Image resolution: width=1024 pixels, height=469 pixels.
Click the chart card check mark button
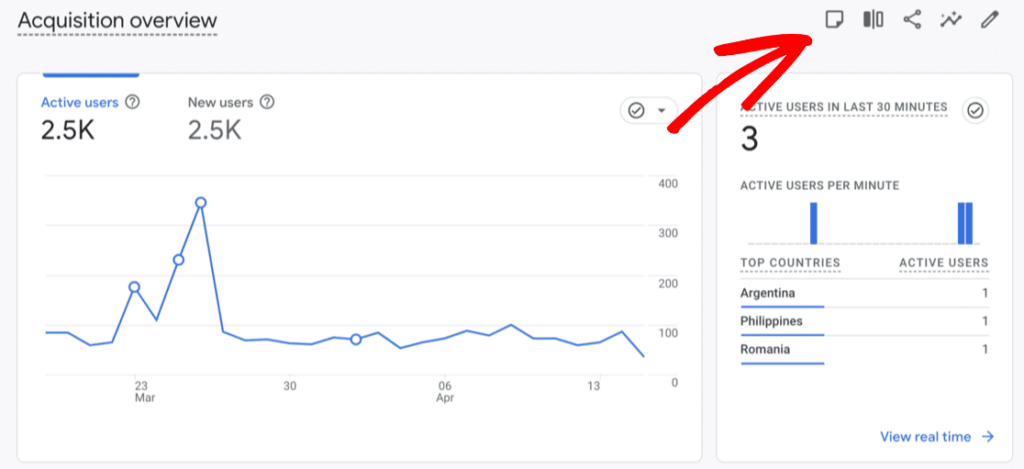click(x=636, y=110)
